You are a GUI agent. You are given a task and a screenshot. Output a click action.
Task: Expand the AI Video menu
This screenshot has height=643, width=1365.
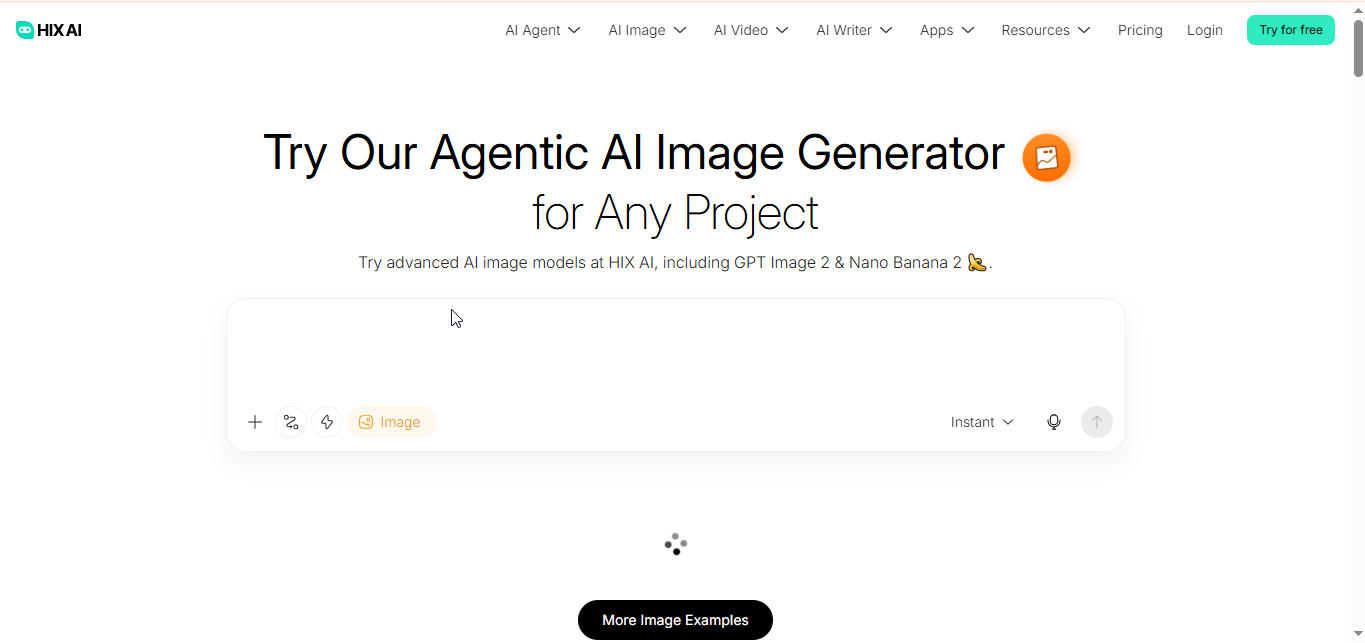coord(751,30)
